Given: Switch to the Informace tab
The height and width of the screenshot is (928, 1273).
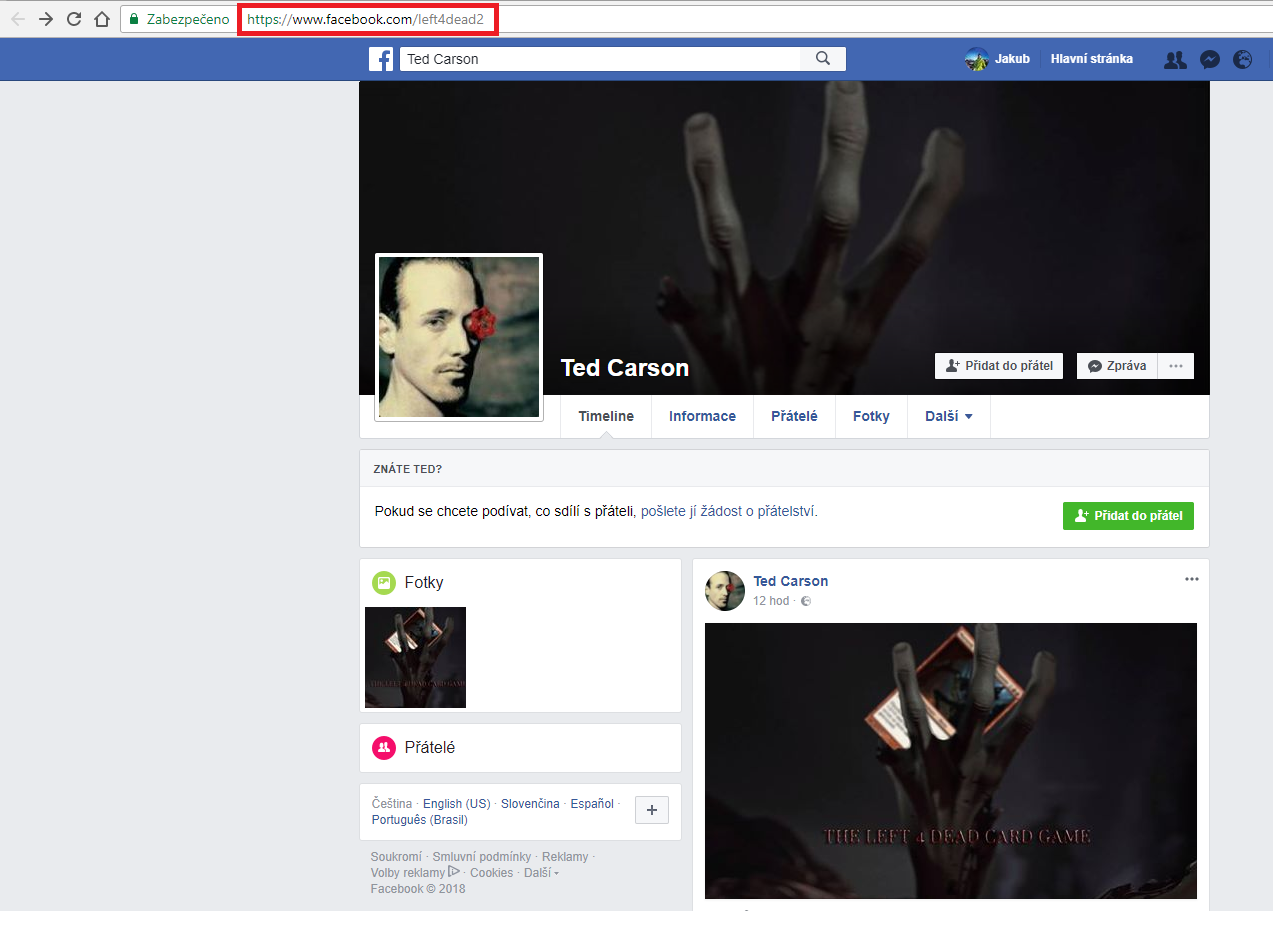Looking at the screenshot, I should [702, 416].
